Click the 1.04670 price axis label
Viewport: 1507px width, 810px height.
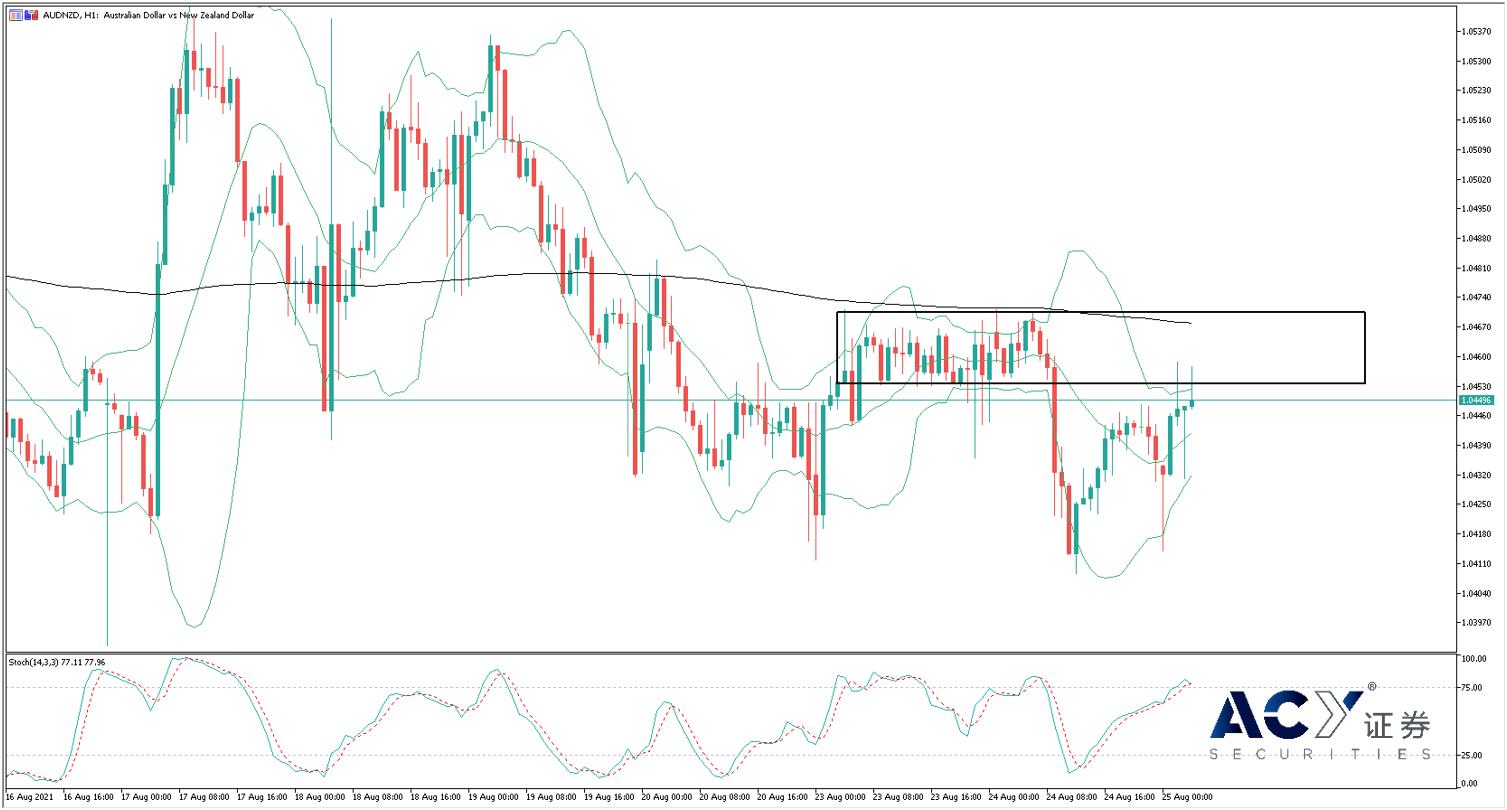(x=1477, y=328)
